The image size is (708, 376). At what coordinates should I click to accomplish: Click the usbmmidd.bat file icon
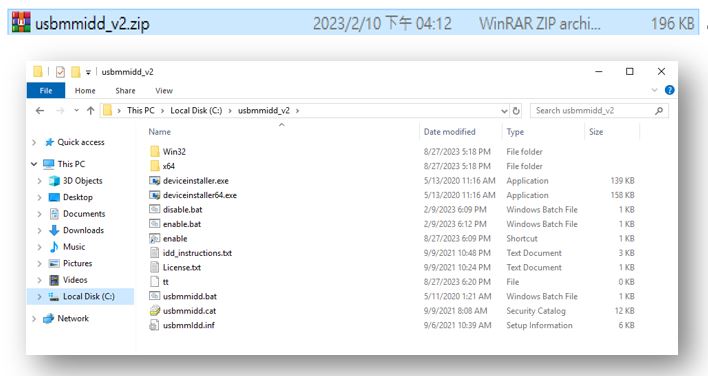tap(155, 296)
